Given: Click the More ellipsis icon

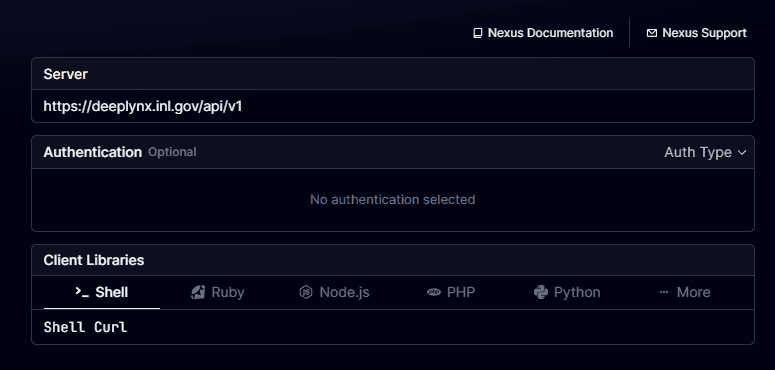Looking at the screenshot, I should click(x=664, y=292).
